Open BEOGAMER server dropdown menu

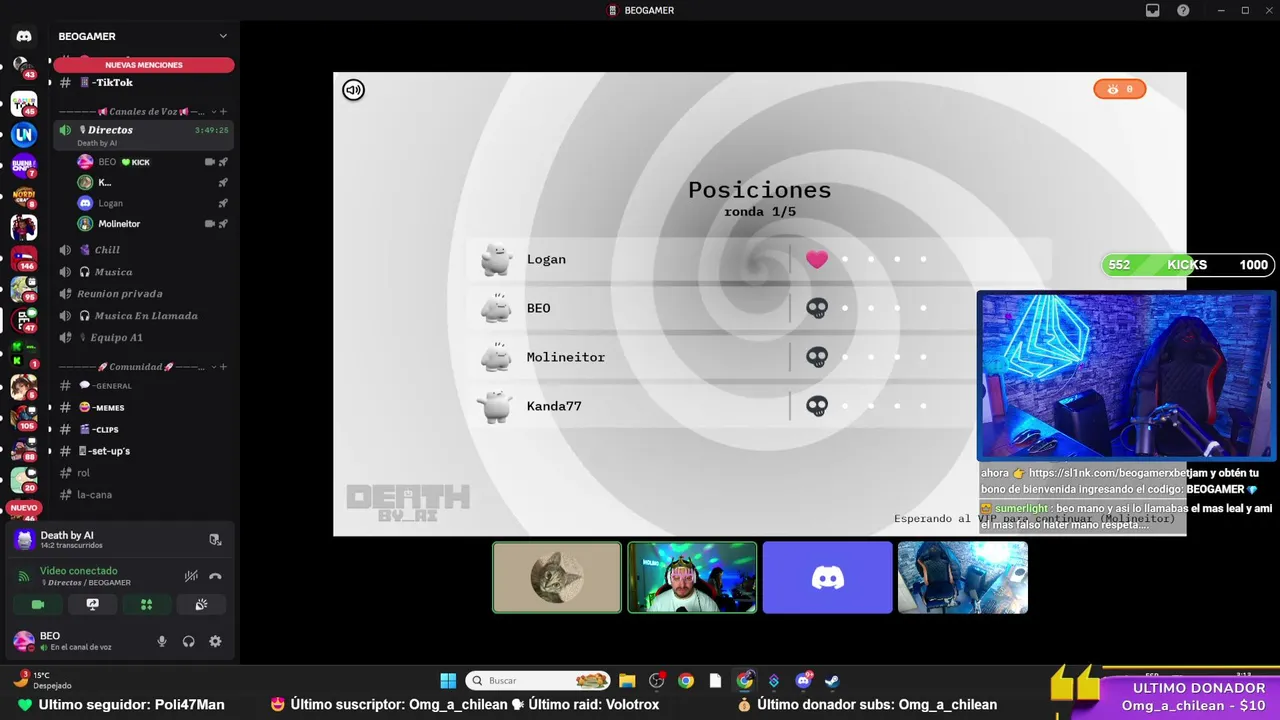[x=223, y=36]
